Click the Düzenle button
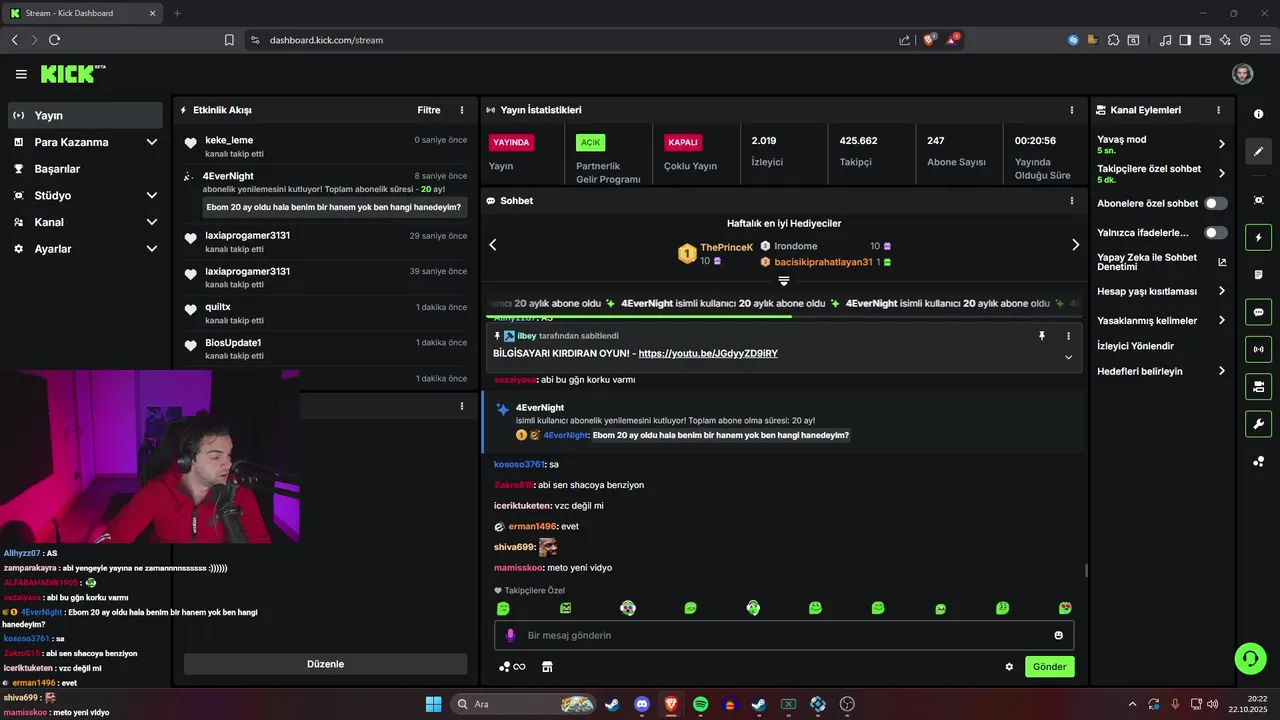Viewport: 1280px width, 720px height. point(325,664)
